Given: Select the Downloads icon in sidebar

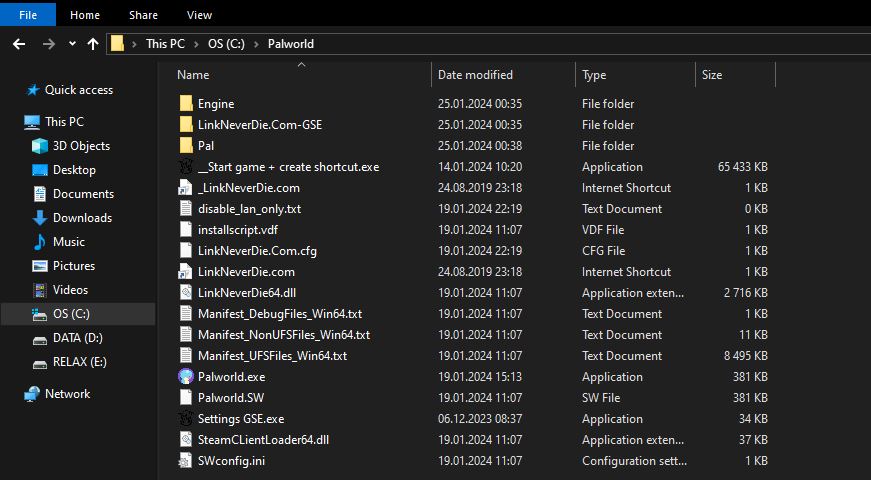Looking at the screenshot, I should click(40, 218).
